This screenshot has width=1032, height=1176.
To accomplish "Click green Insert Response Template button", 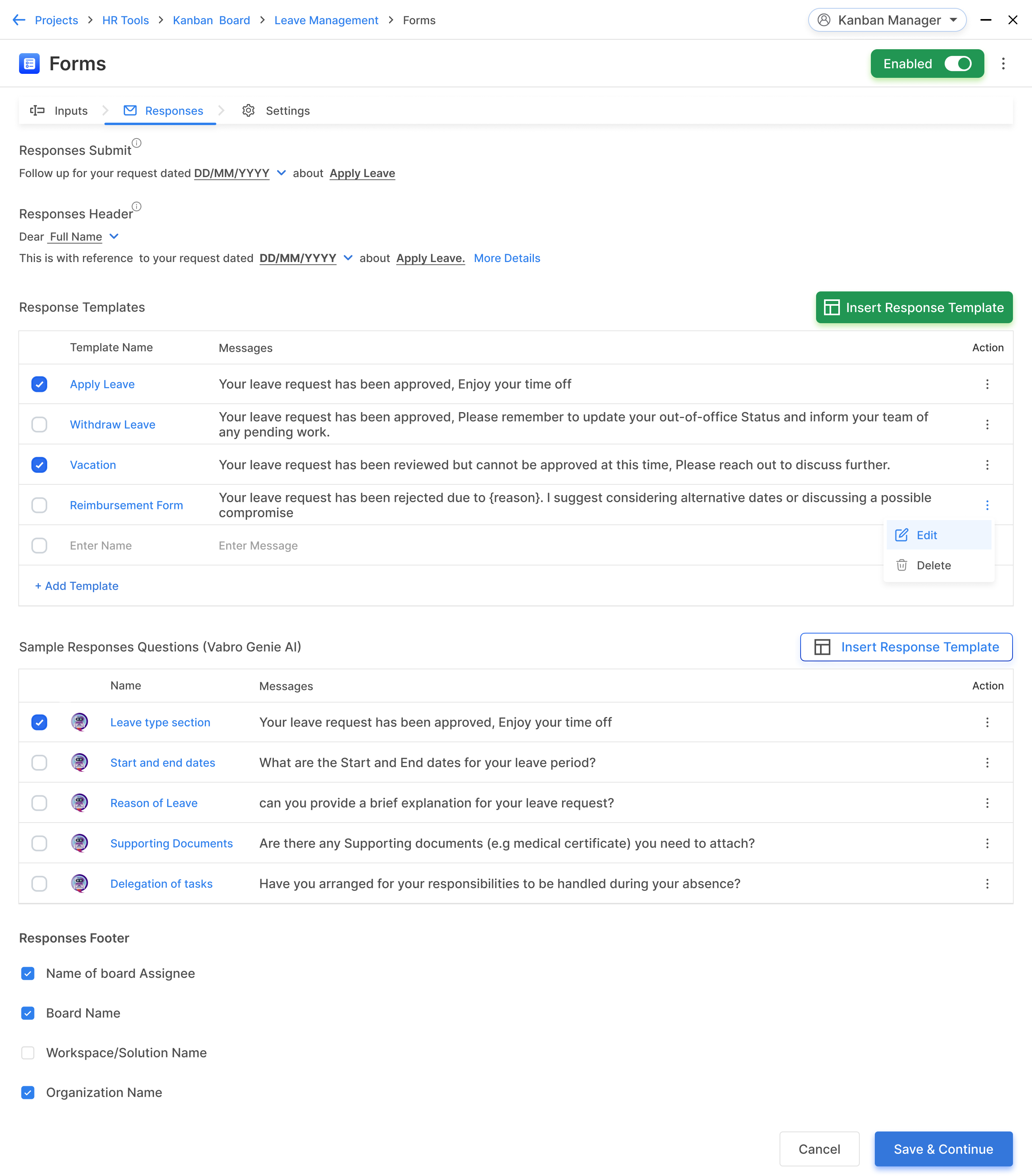I will pyautogui.click(x=914, y=308).
